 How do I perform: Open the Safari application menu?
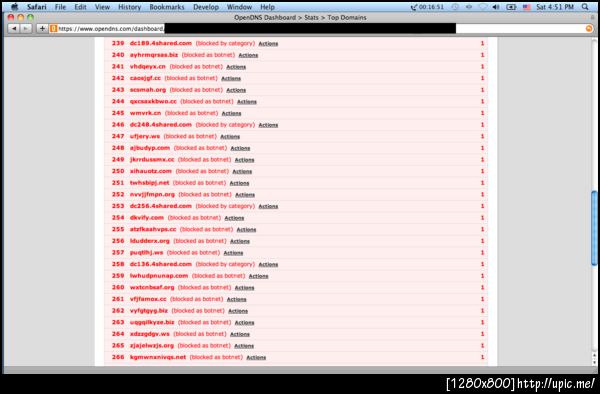tap(37, 7)
